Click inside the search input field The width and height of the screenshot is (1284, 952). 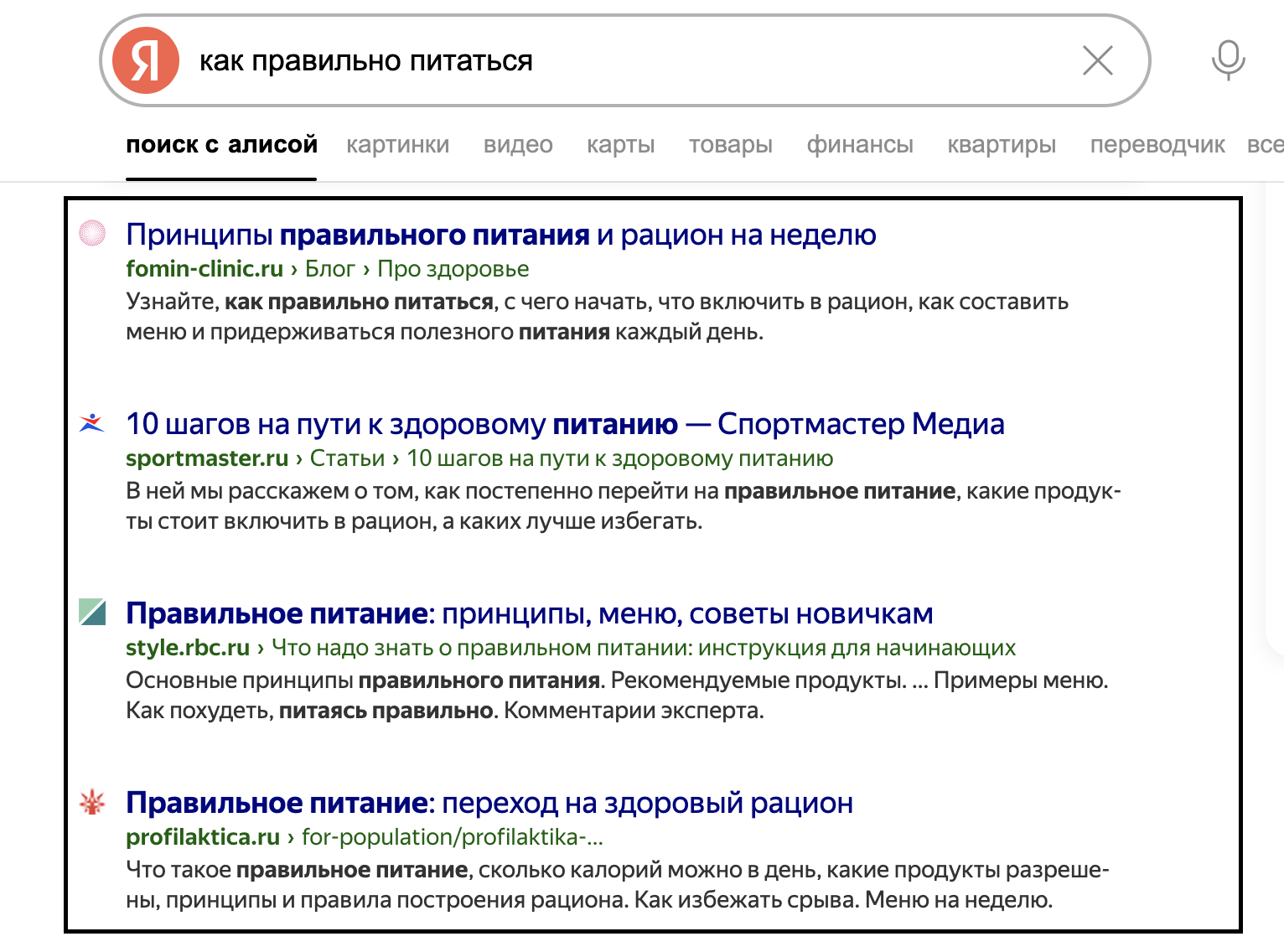[x=587, y=59]
